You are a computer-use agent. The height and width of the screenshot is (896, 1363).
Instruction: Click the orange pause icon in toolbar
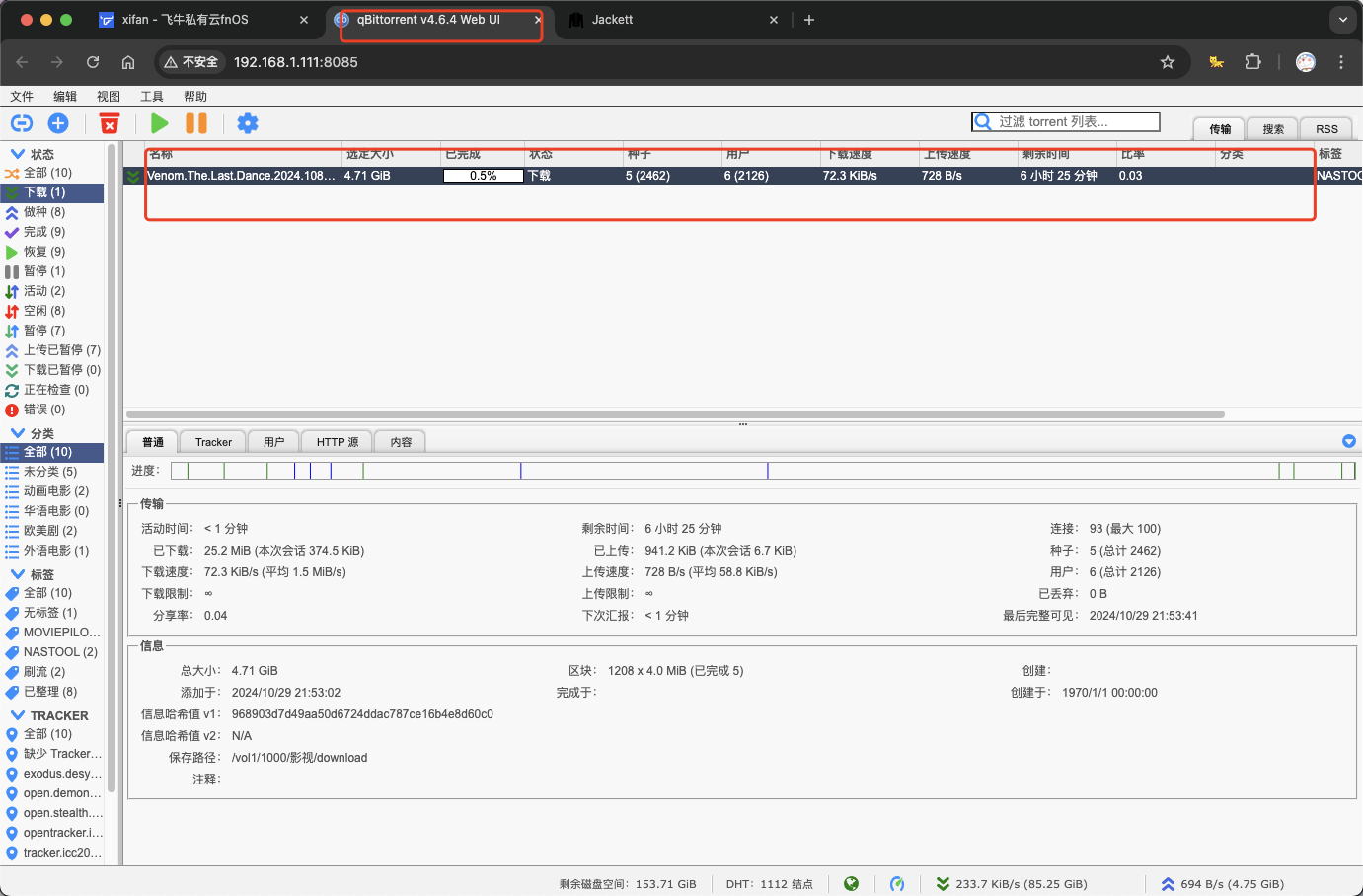[x=196, y=123]
